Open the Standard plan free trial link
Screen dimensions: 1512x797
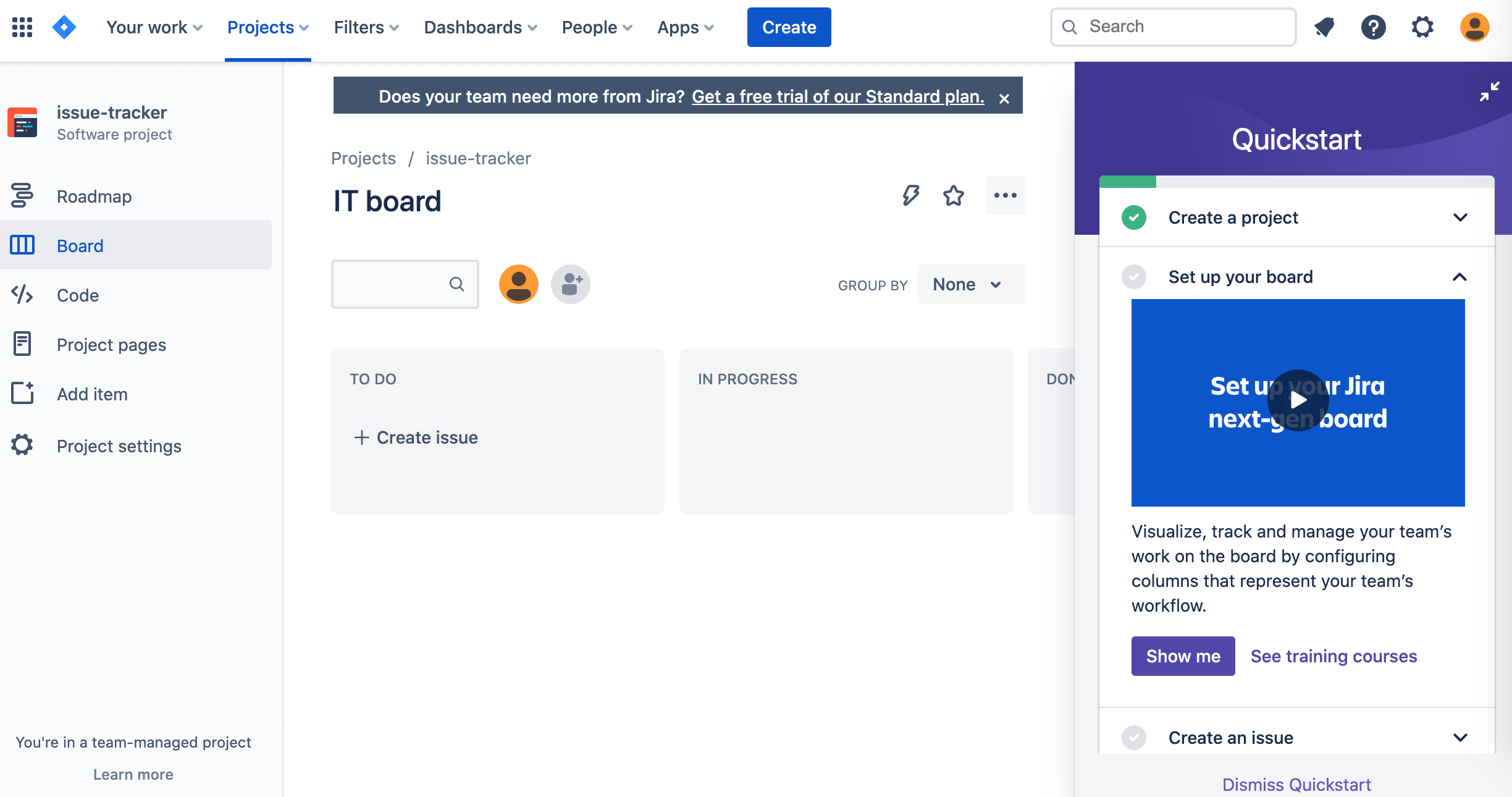click(838, 96)
